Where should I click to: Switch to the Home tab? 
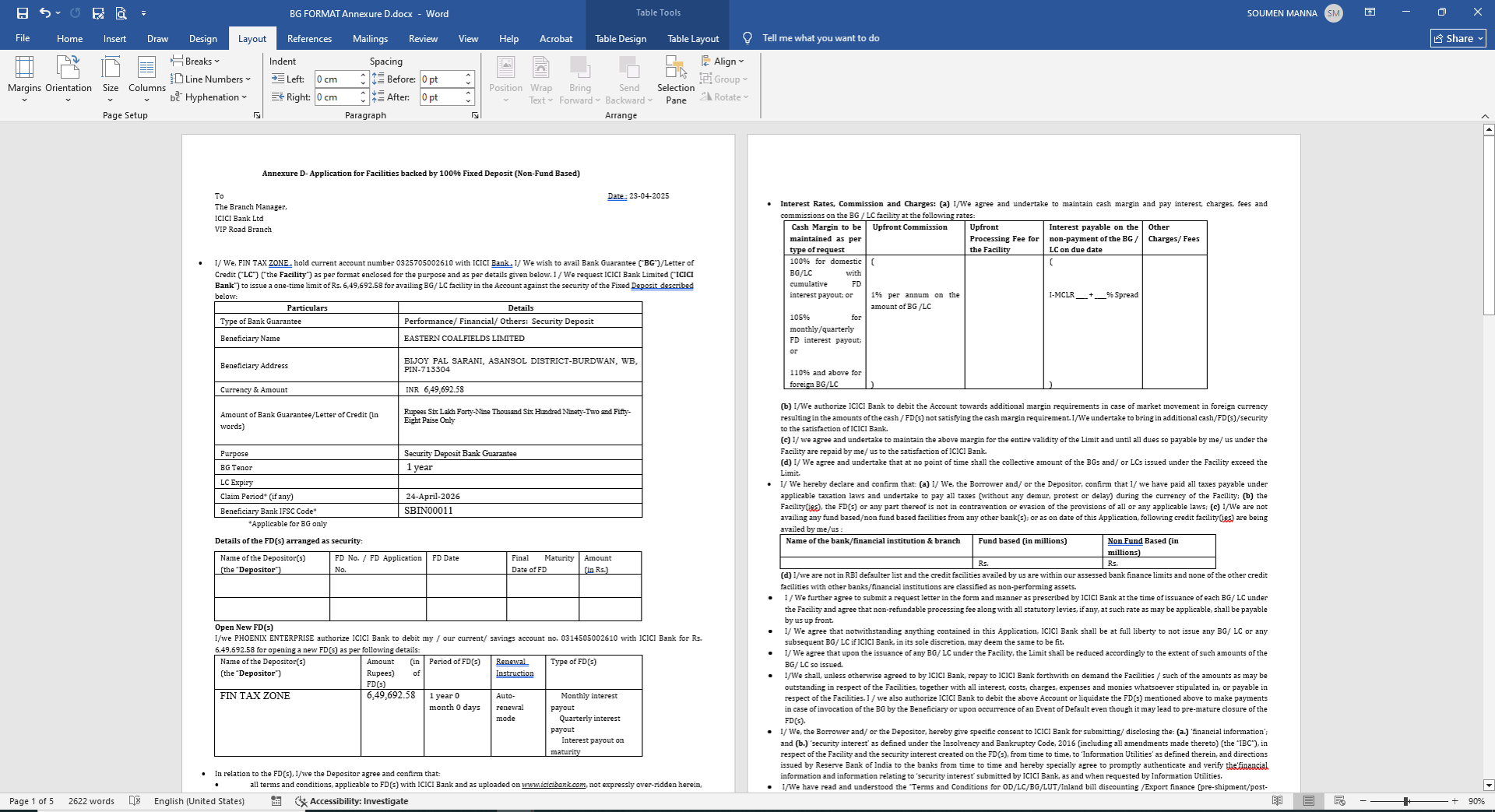point(69,38)
